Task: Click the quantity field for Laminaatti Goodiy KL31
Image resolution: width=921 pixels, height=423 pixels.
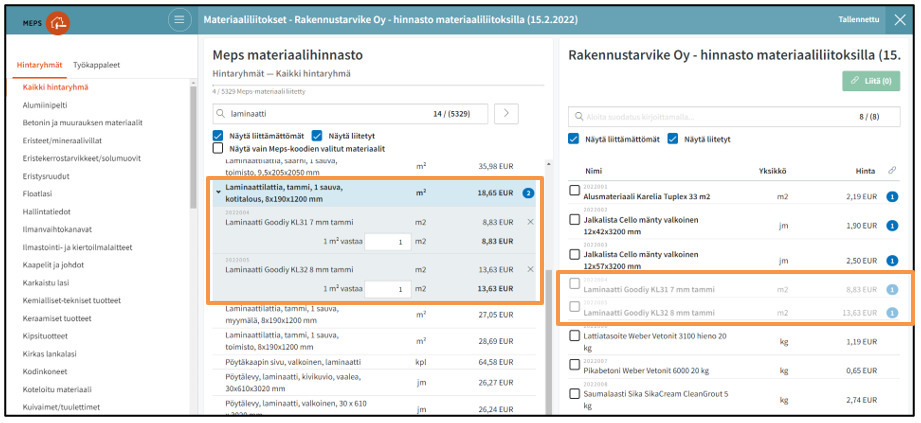Action: click(x=388, y=241)
